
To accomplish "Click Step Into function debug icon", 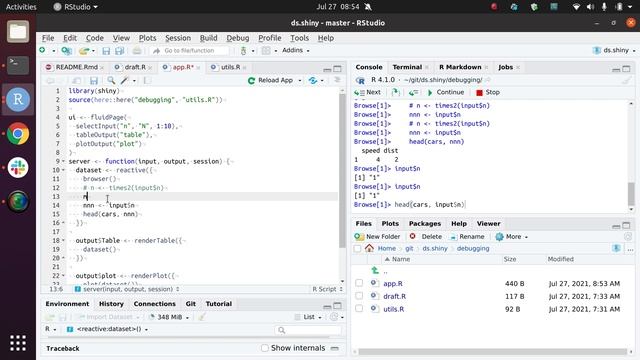I will point(396,92).
